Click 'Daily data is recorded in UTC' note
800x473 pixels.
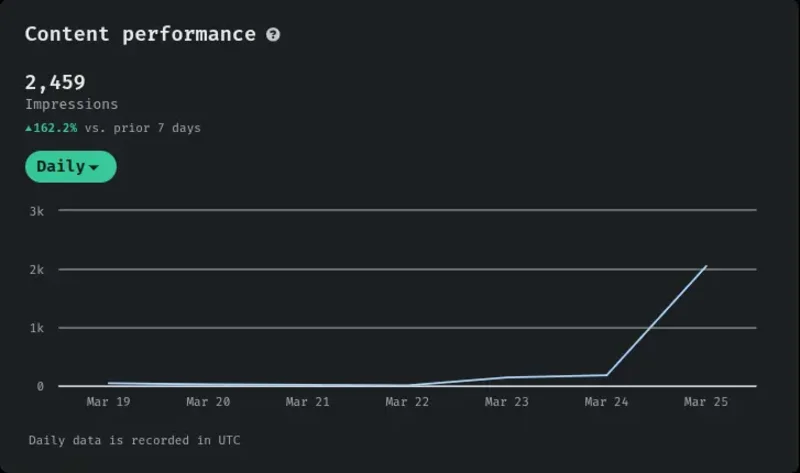[x=134, y=440]
